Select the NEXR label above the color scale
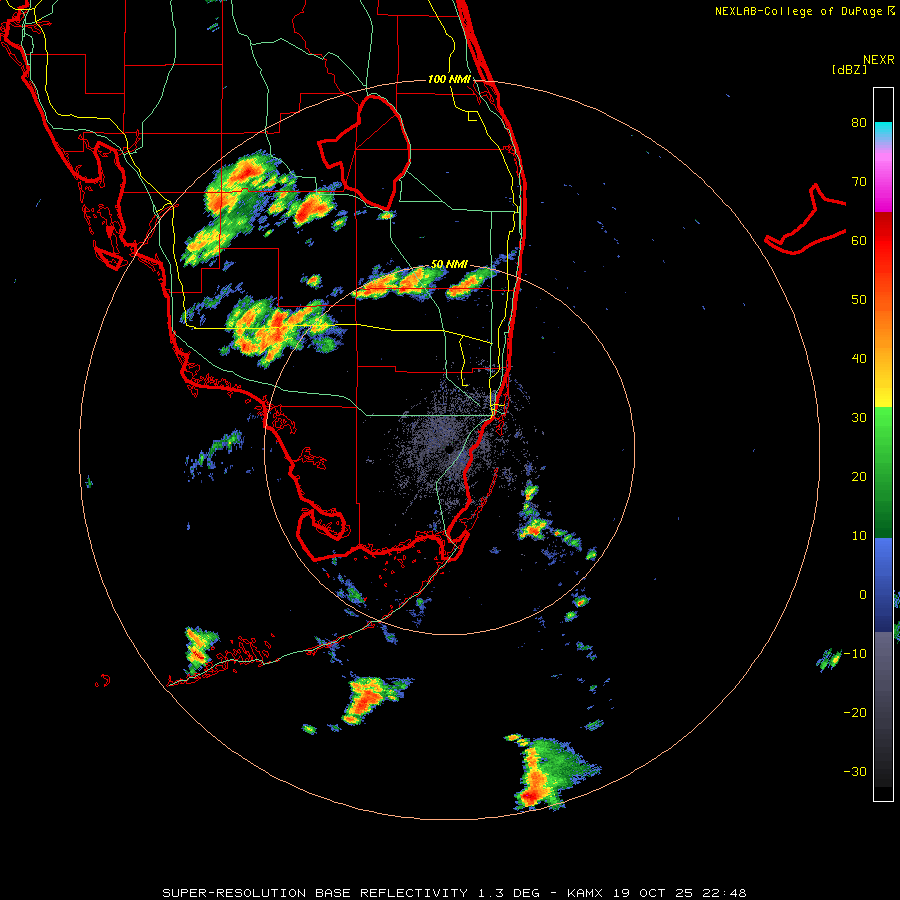 coord(879,60)
